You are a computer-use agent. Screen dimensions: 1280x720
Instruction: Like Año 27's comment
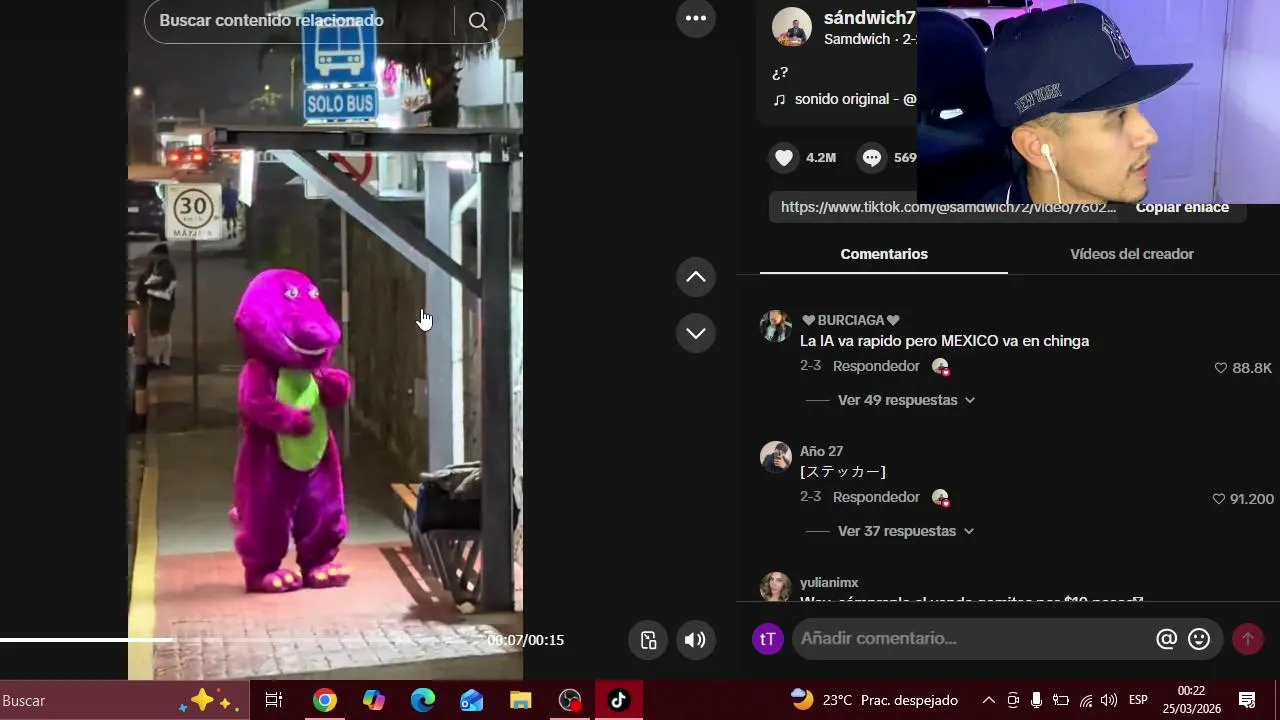point(1218,499)
